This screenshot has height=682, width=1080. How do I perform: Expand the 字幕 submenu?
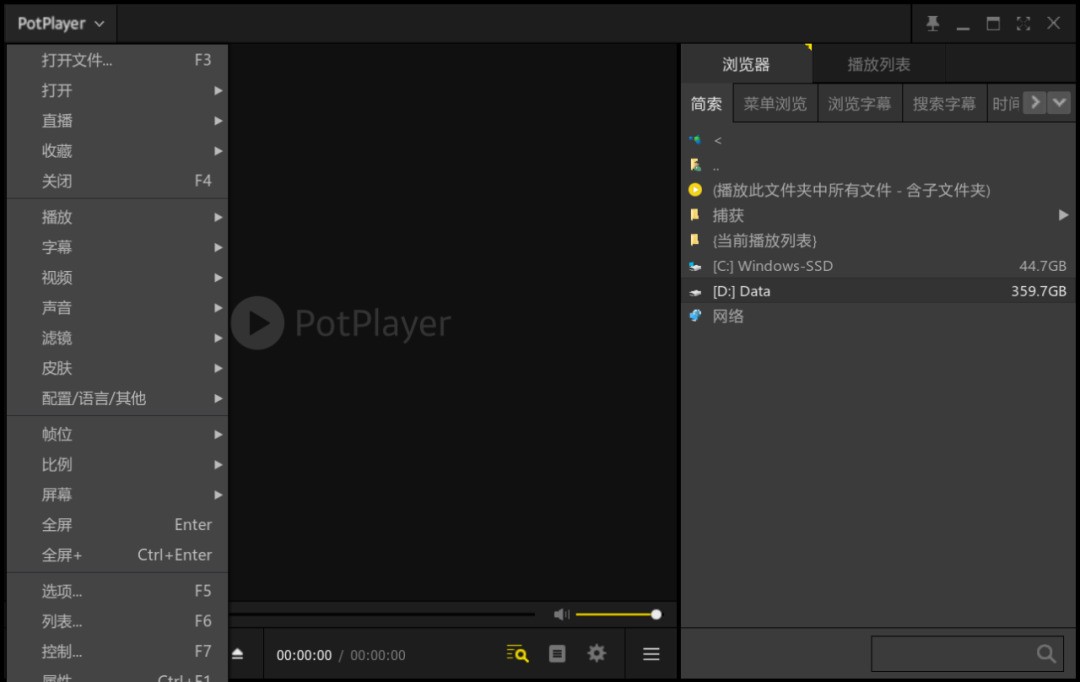[x=118, y=247]
